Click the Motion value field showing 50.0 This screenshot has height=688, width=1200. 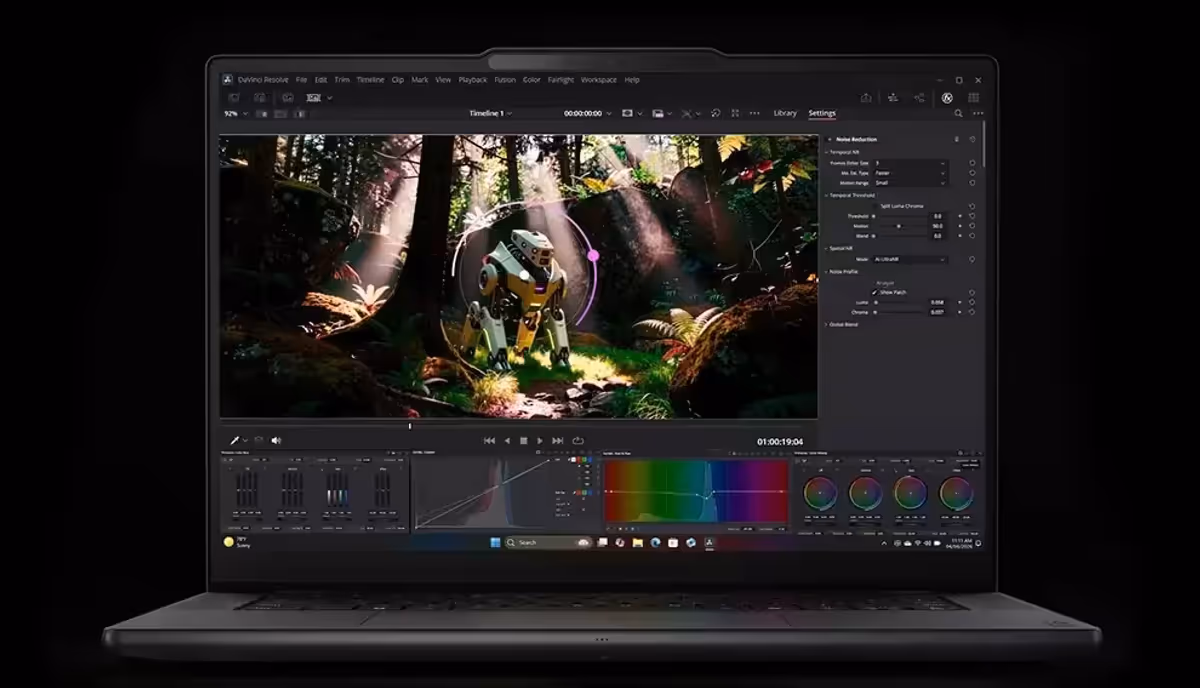coord(938,226)
